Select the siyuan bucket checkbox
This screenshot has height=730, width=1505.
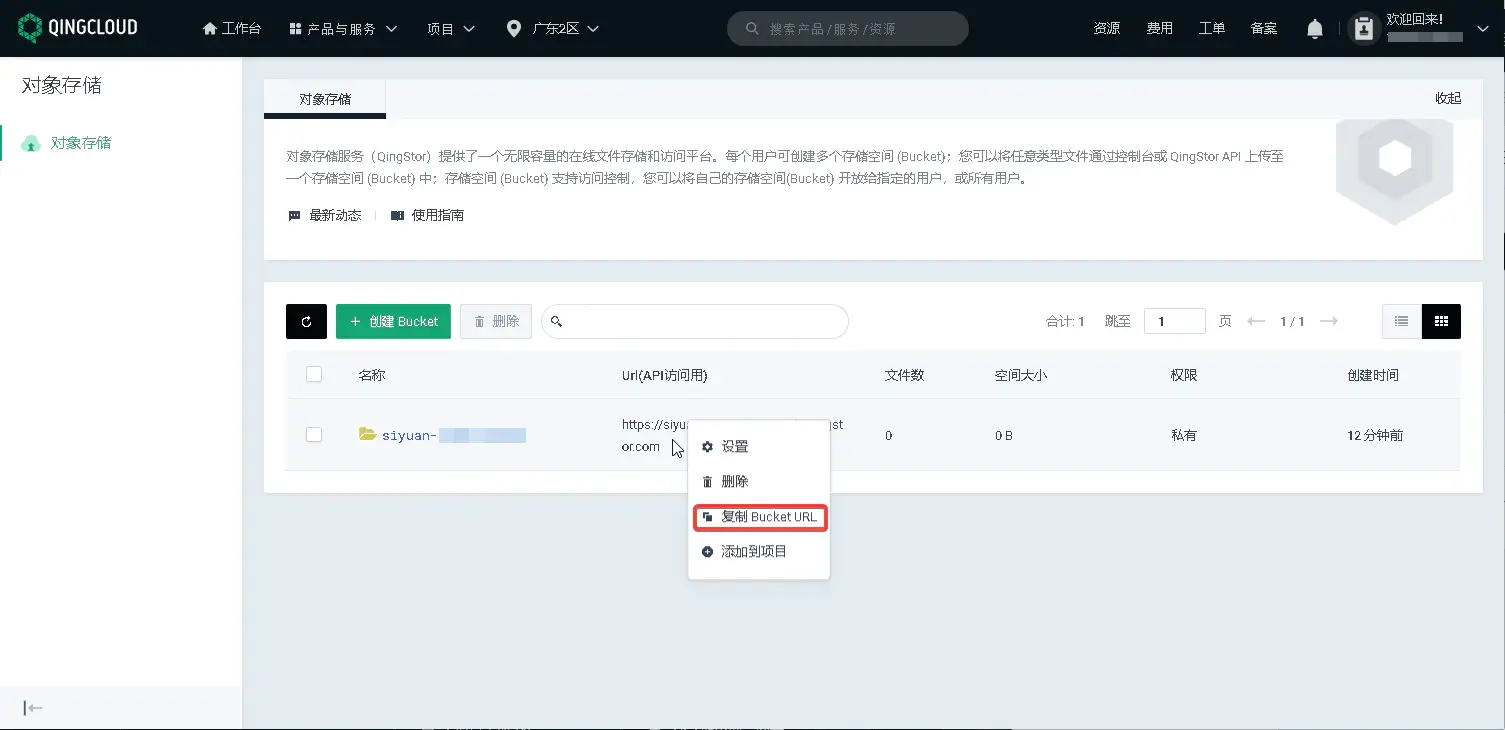coord(313,434)
